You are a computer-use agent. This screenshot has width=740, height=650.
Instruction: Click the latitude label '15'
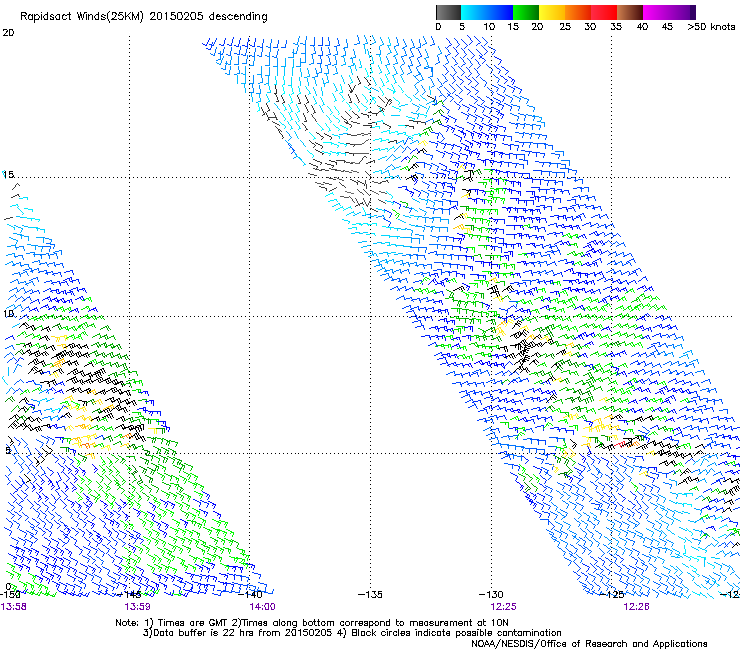point(8,175)
